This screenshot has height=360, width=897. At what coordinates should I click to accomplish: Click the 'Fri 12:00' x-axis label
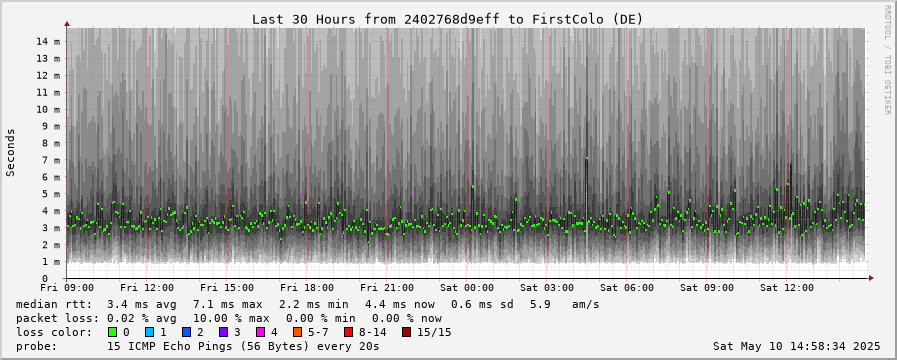pyautogui.click(x=147, y=287)
